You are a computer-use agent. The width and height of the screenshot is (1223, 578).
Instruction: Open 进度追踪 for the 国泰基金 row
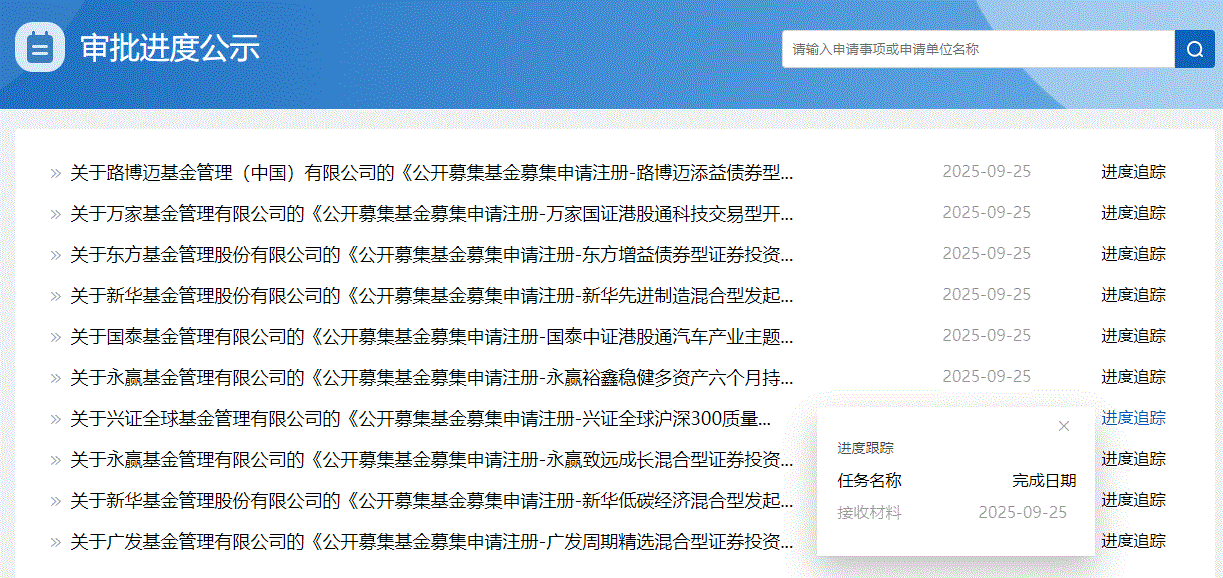pyautogui.click(x=1133, y=336)
